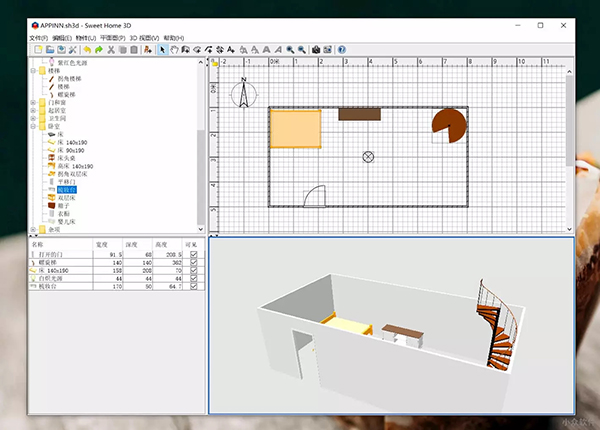Click the scissors cut icon
This screenshot has width=600, height=430.
point(111,49)
